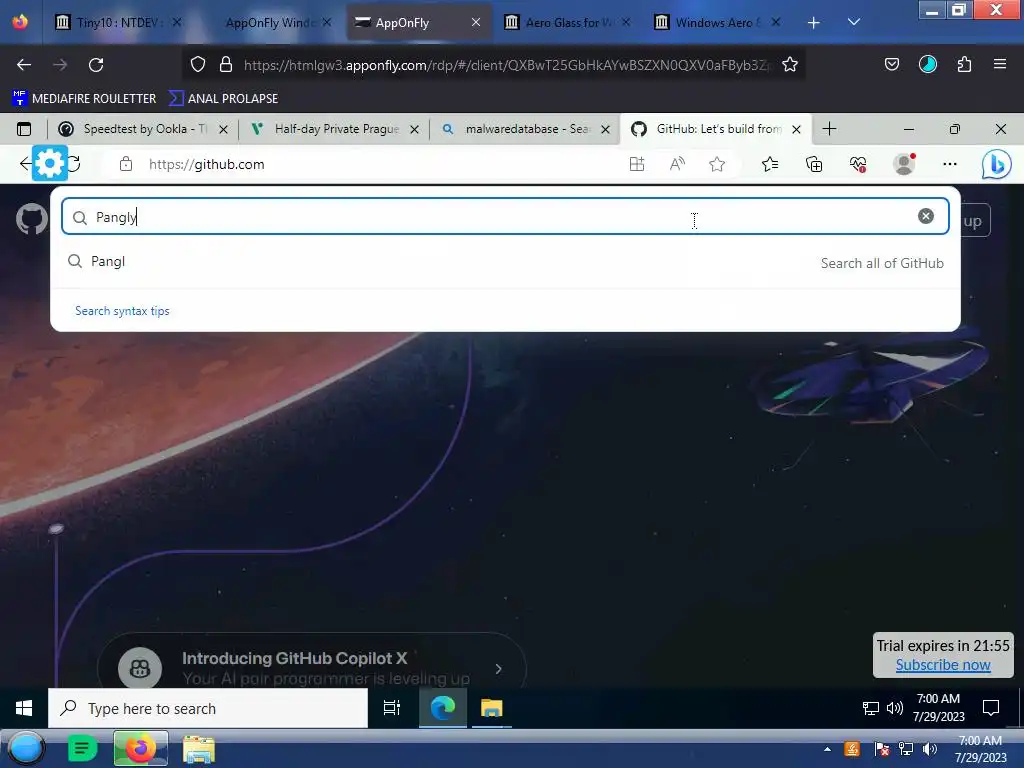Open Search syntax tips link
This screenshot has height=768, width=1024.
[122, 311]
